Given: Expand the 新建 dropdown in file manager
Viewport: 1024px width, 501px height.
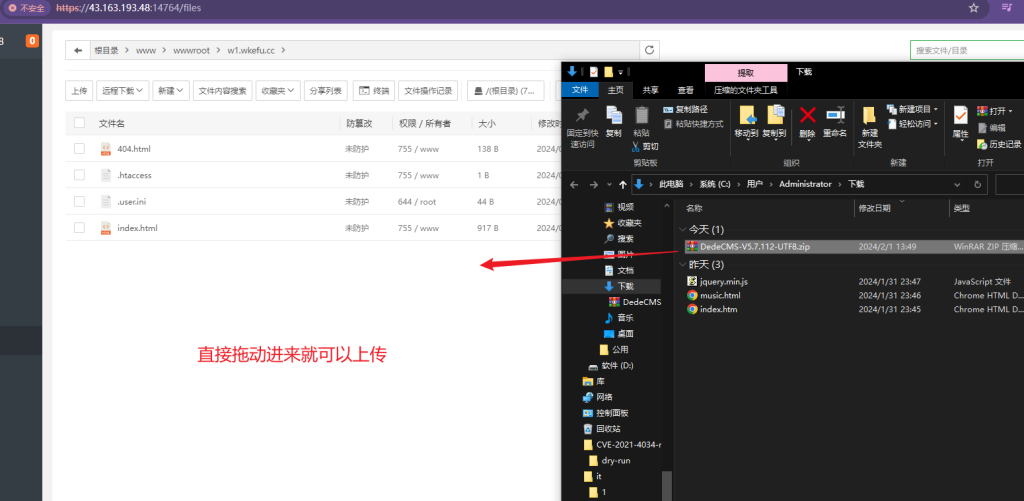Looking at the screenshot, I should (x=170, y=91).
